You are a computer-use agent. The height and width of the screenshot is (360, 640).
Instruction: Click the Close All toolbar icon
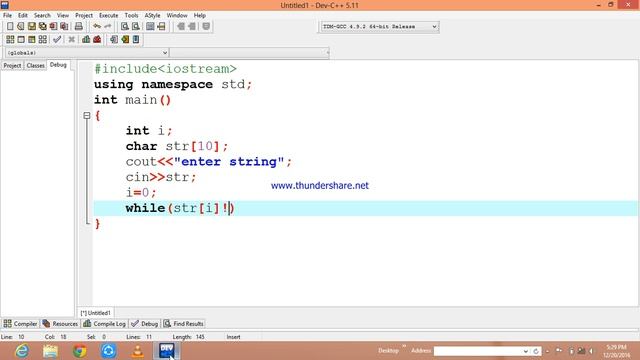(64, 27)
